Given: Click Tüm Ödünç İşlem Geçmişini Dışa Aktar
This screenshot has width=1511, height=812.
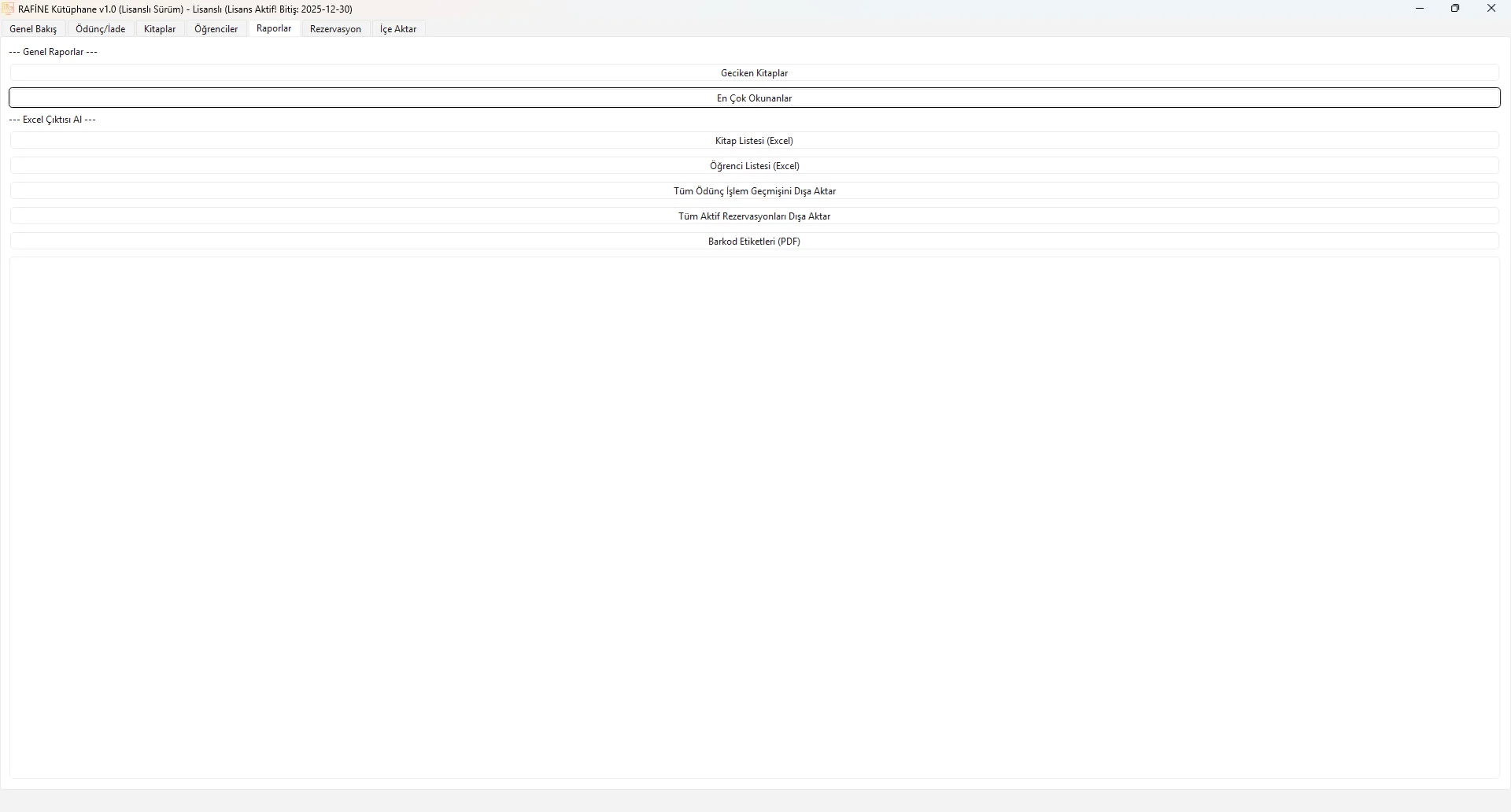Looking at the screenshot, I should click(x=754, y=191).
